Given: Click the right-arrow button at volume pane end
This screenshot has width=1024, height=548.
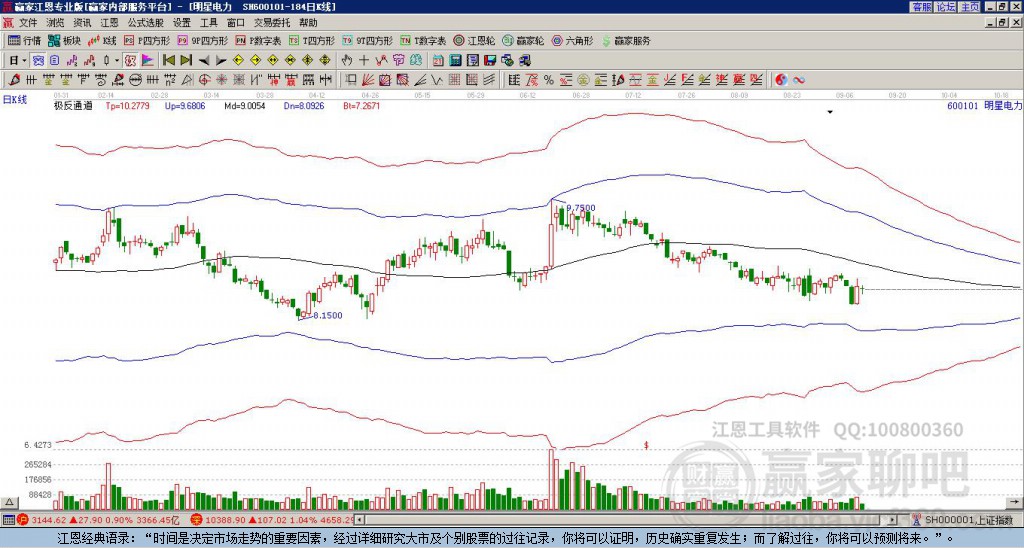Looking at the screenshot, I should (x=1016, y=502).
